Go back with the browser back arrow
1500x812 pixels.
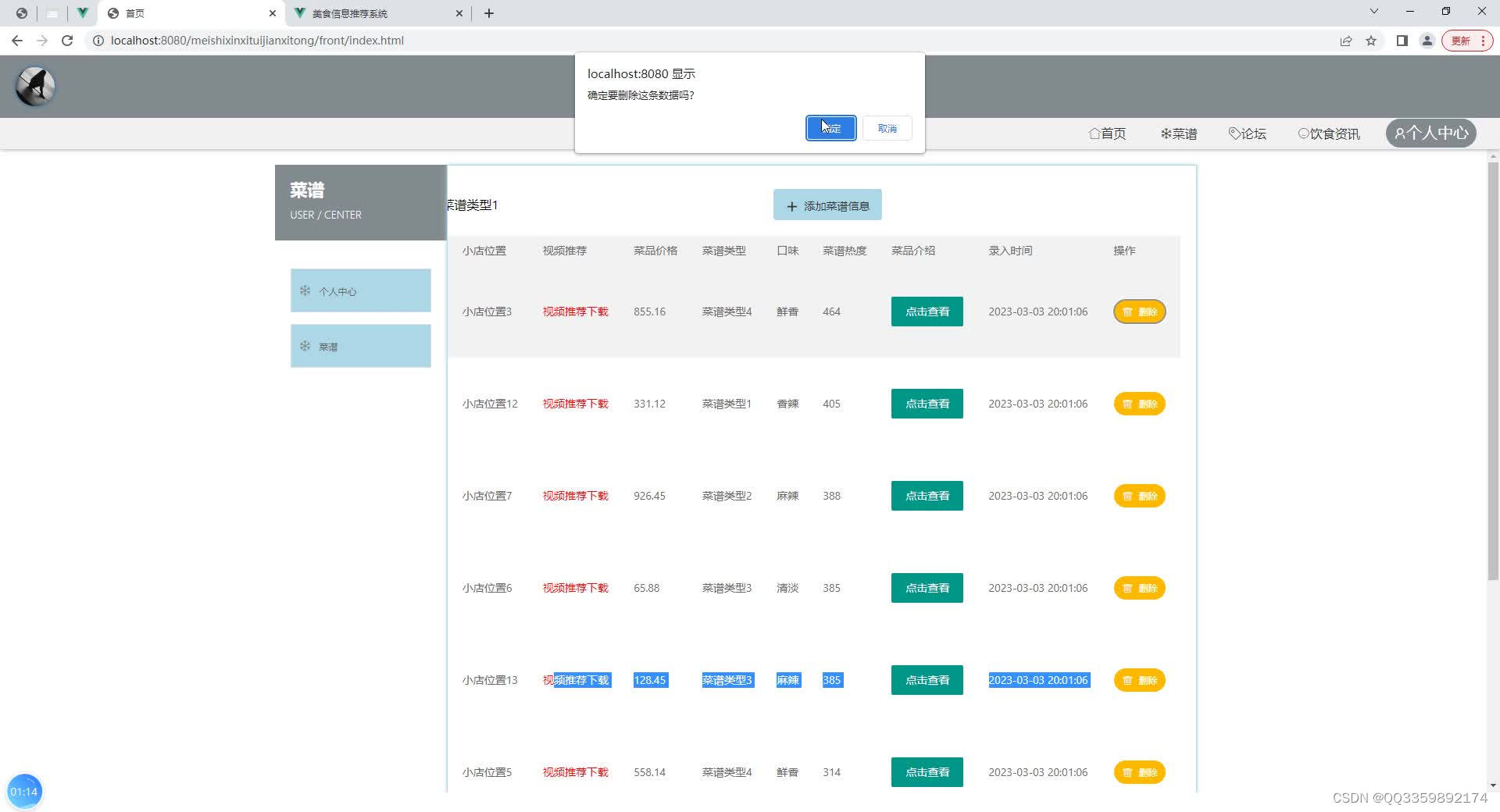pyautogui.click(x=17, y=41)
